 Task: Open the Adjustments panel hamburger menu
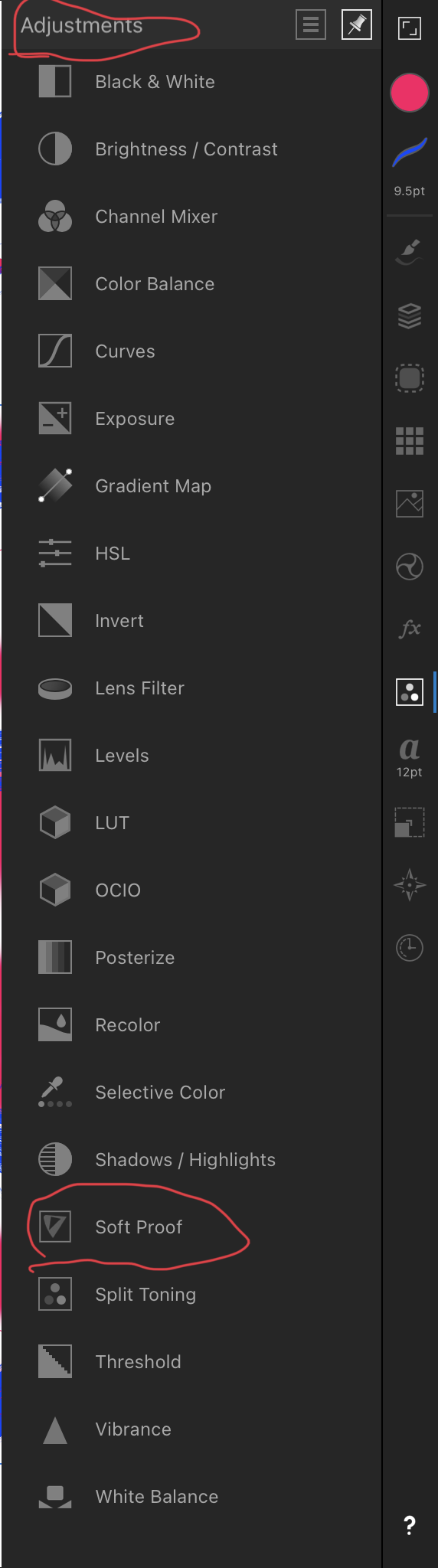(311, 25)
